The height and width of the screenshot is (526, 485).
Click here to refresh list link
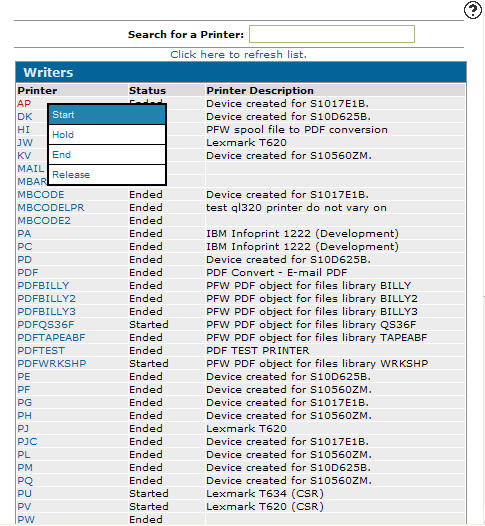point(238,54)
